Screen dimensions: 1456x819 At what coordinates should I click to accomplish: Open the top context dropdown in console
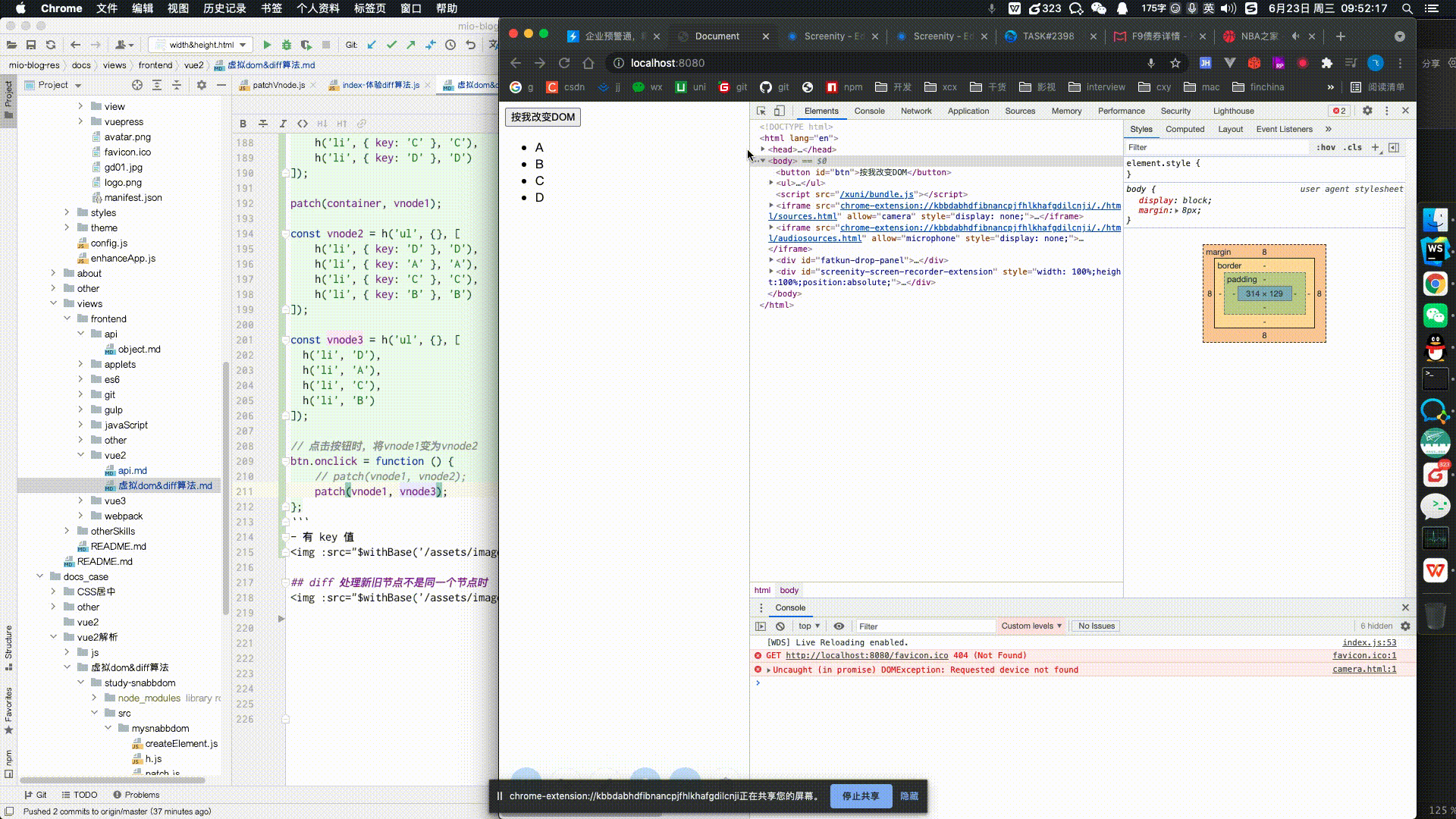[x=809, y=626]
